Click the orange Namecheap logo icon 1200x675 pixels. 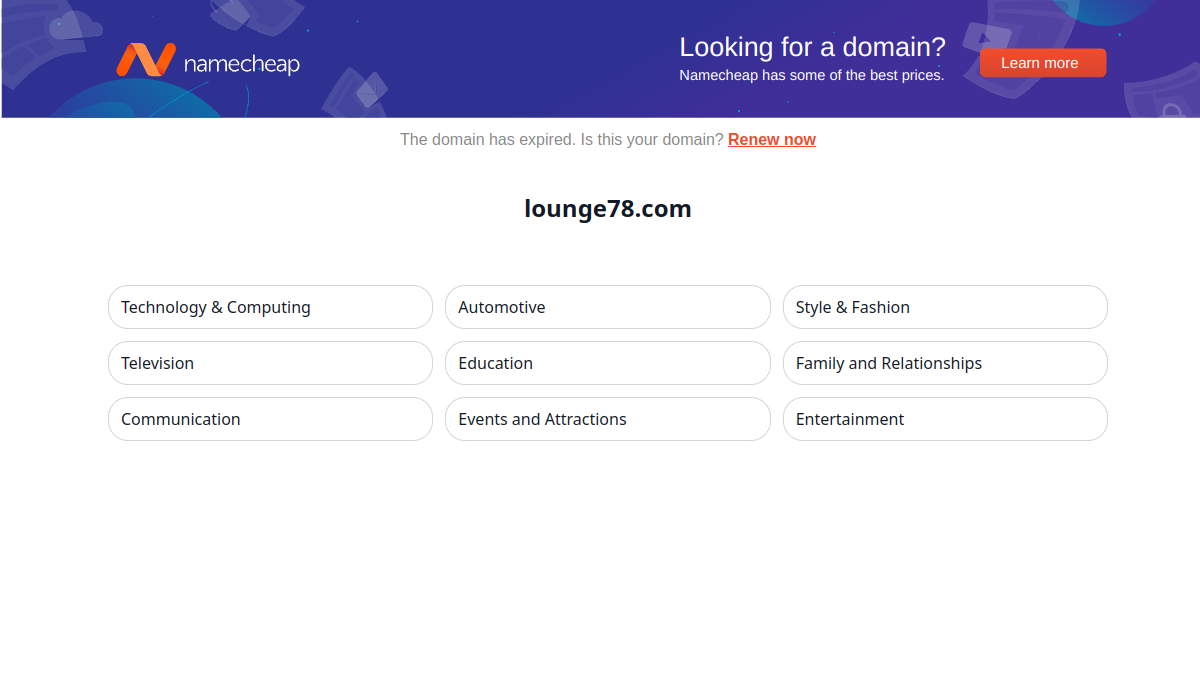[146, 60]
